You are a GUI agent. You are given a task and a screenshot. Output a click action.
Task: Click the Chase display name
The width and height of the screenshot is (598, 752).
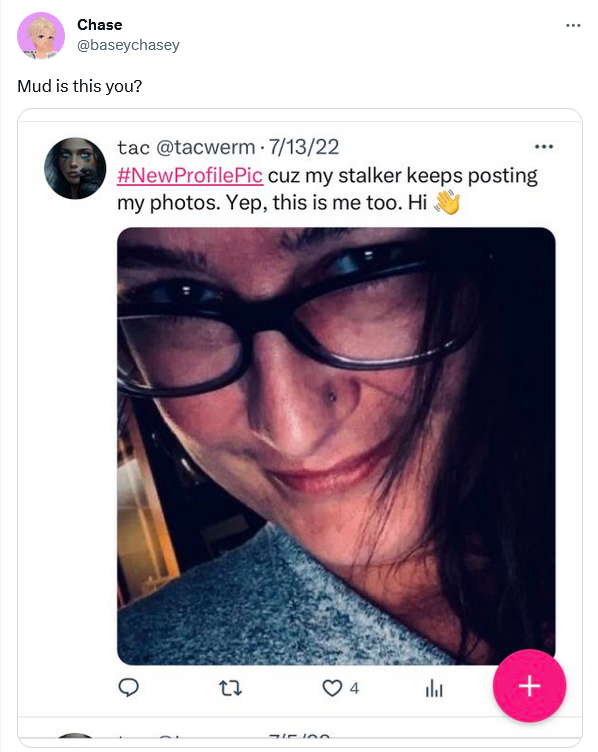(x=100, y=24)
